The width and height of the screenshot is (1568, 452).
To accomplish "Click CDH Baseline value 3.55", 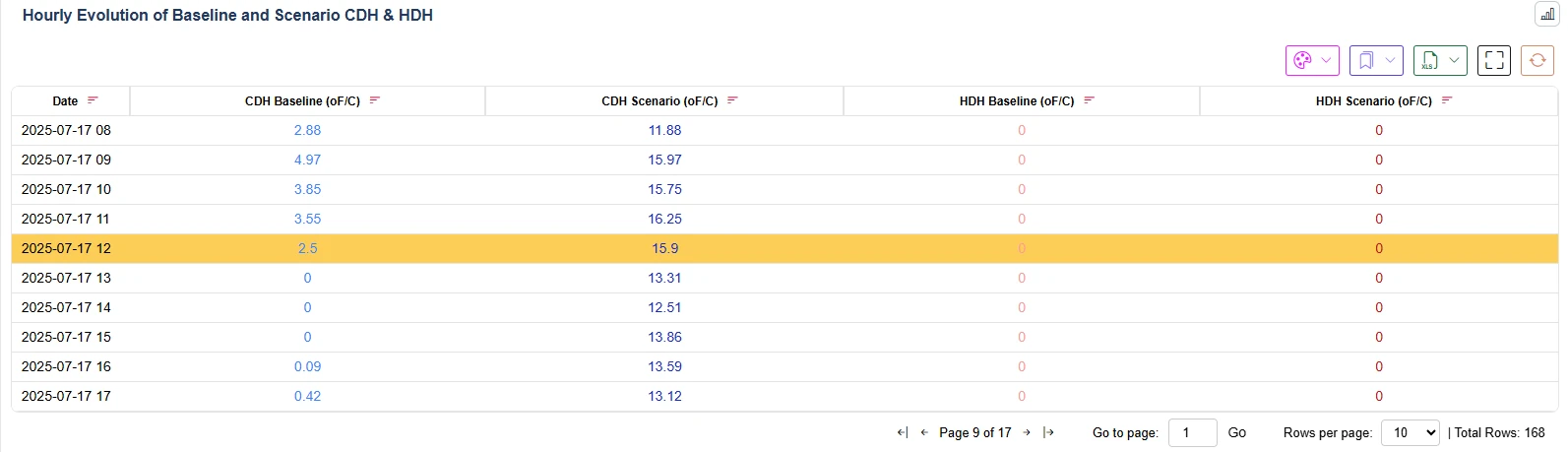I will (307, 219).
